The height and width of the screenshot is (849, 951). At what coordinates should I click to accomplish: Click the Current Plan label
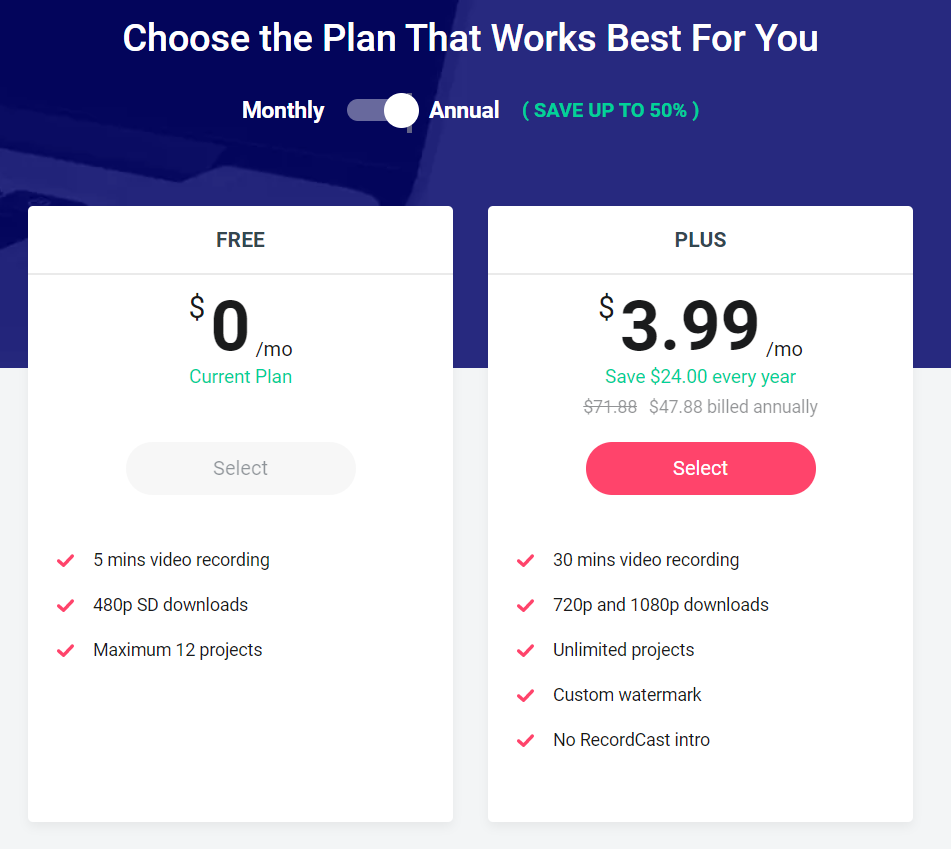[x=241, y=377]
